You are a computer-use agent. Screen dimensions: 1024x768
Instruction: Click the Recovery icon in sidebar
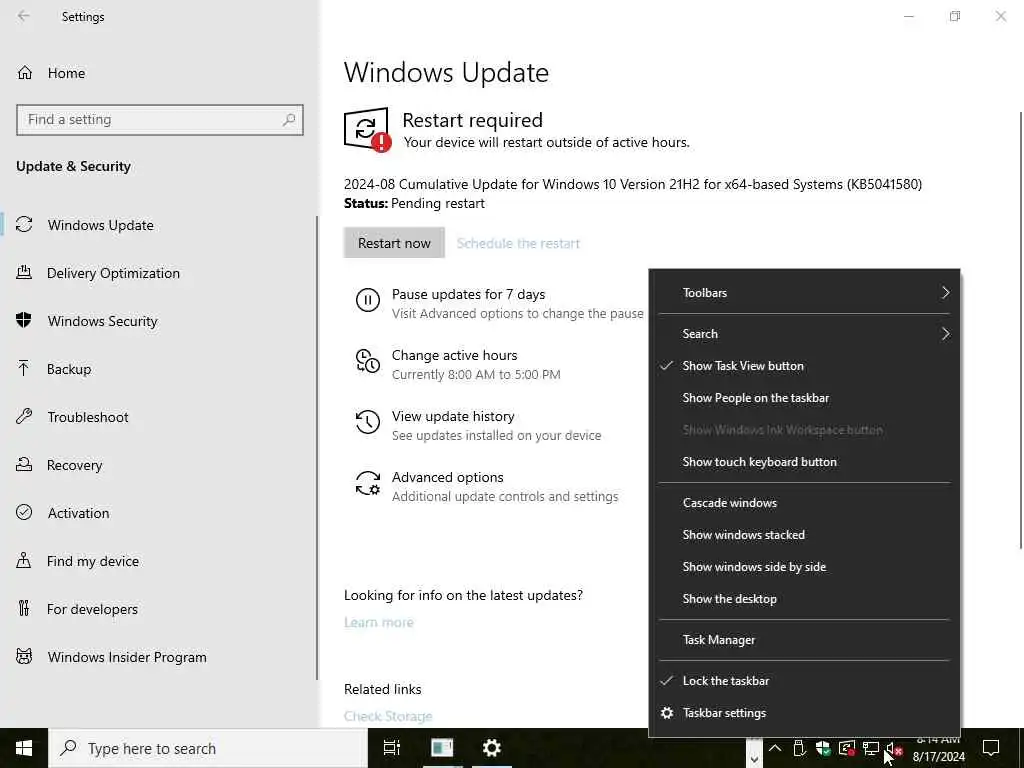coord(24,464)
